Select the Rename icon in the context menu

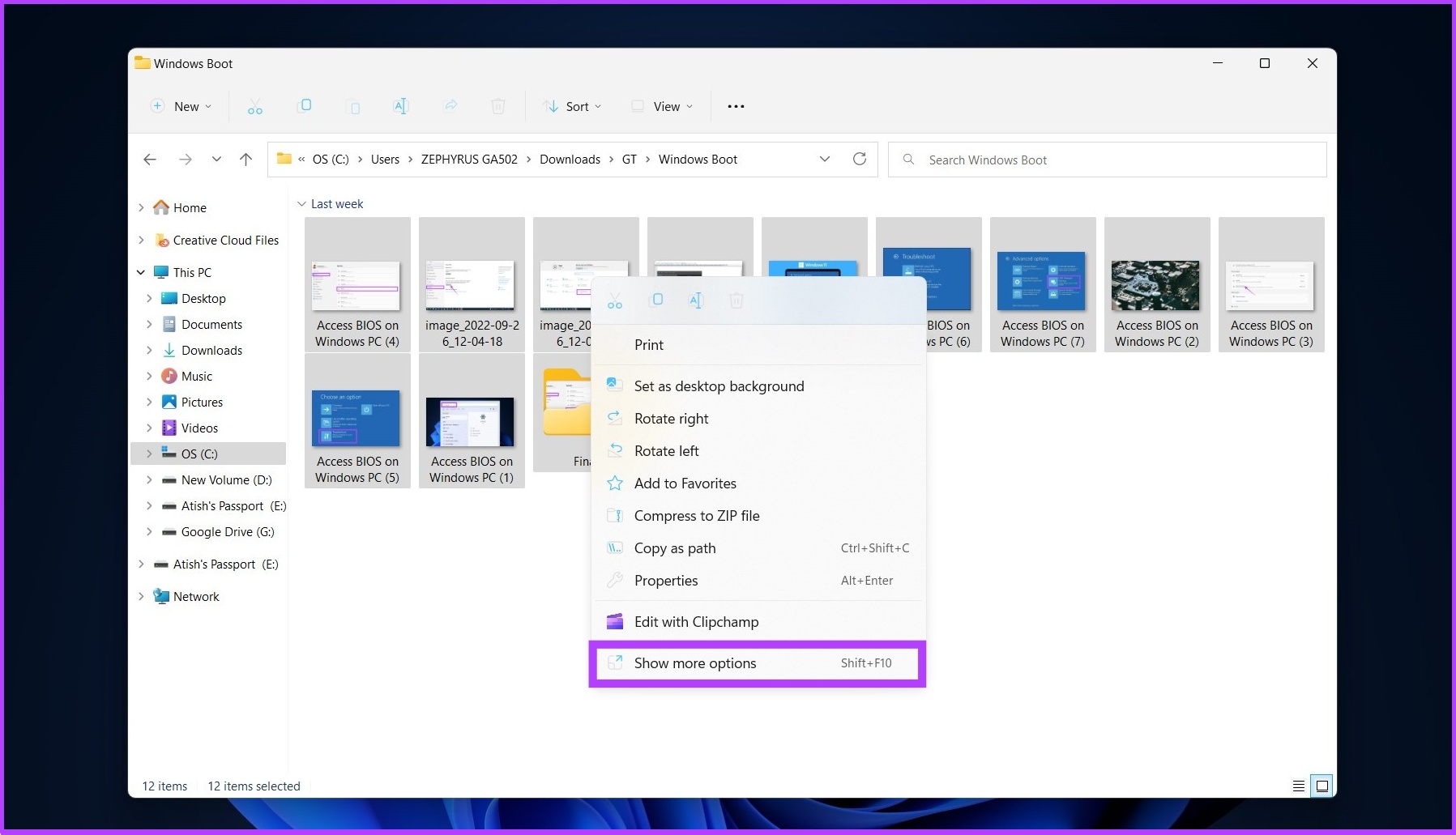695,300
